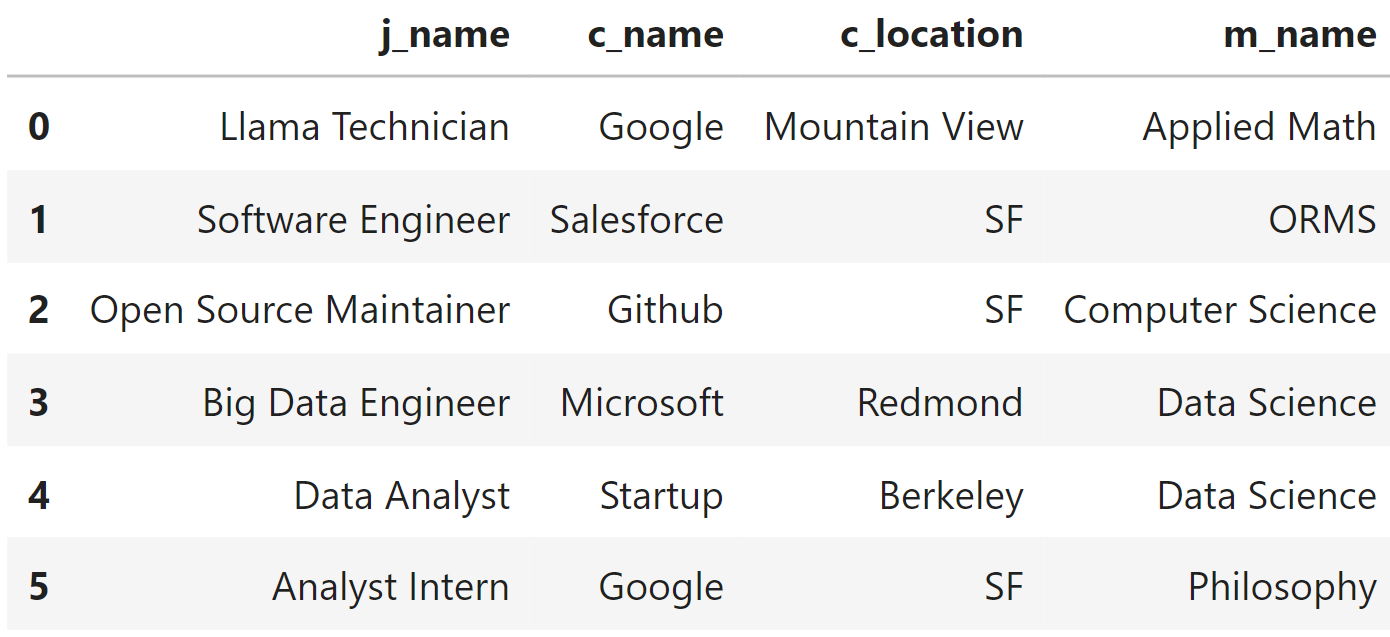
Task: Select the Microsoft company cell
Action: [x=641, y=403]
